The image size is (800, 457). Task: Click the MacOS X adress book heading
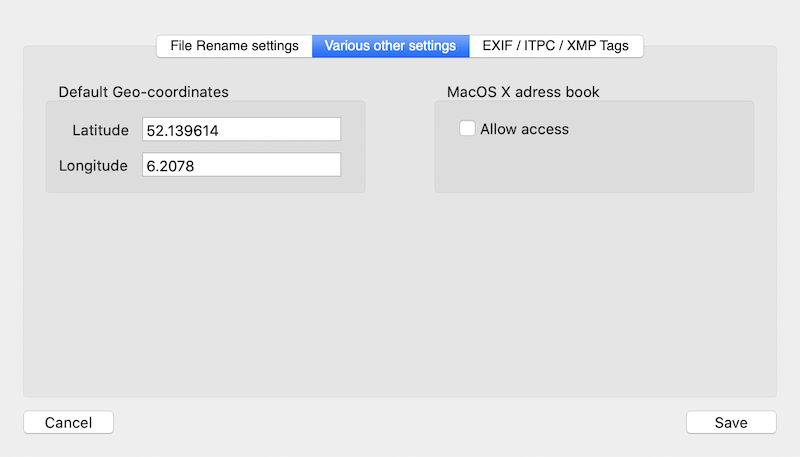[x=523, y=92]
